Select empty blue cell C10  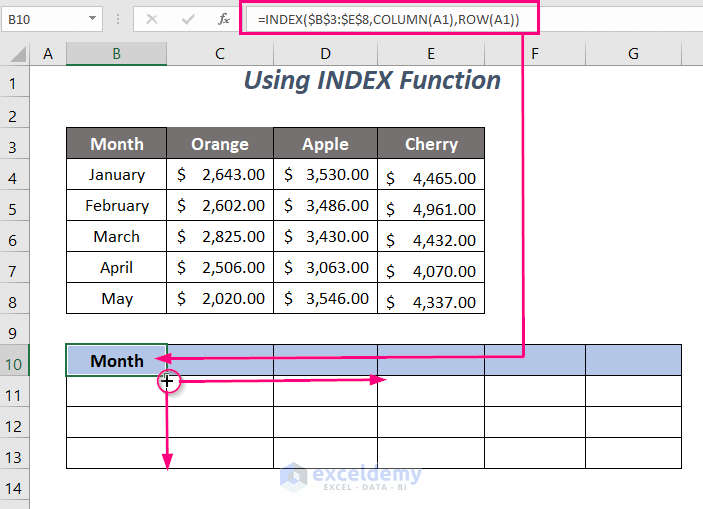click(220, 360)
